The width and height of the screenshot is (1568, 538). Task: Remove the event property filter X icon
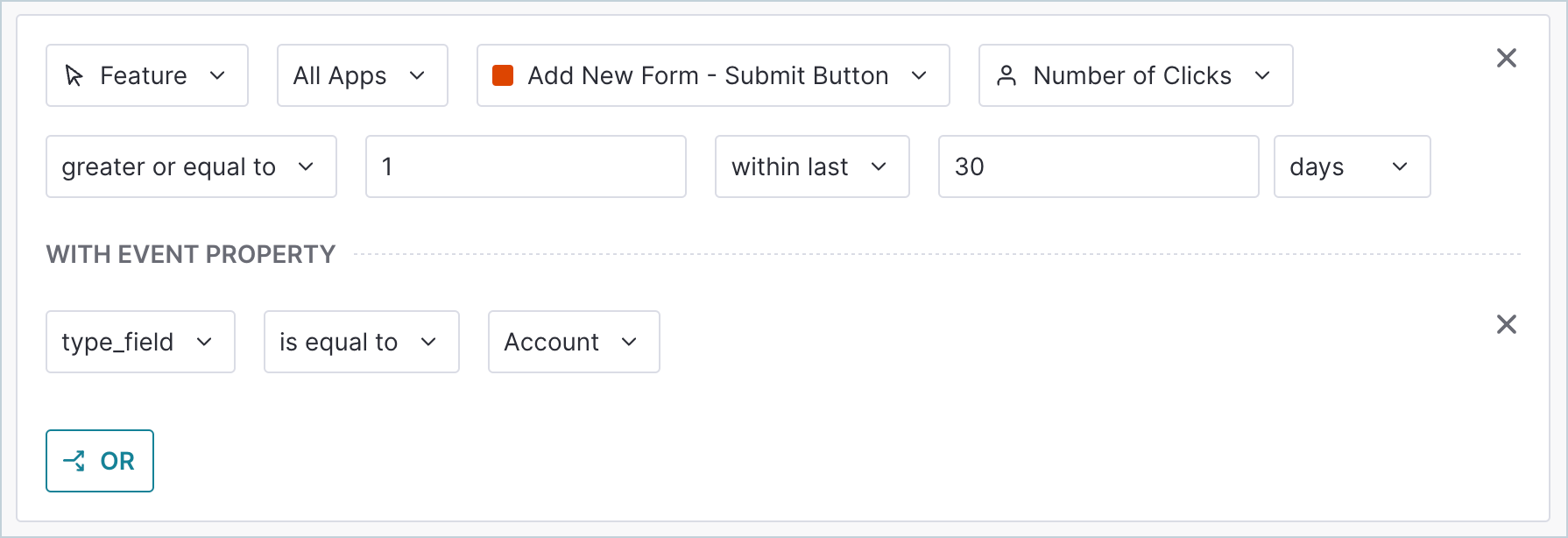[1507, 324]
